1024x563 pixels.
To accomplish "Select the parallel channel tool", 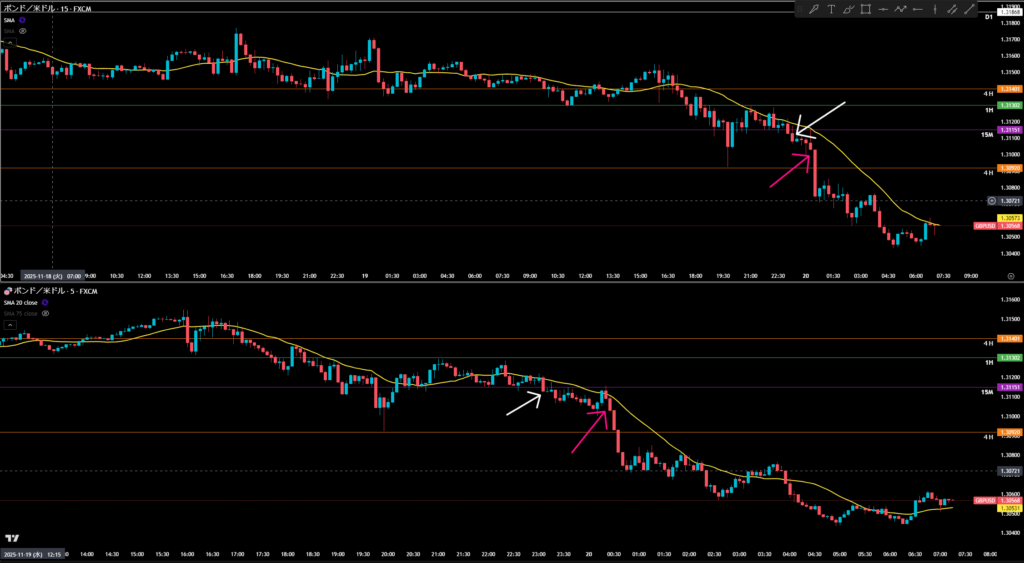I will (x=952, y=9).
